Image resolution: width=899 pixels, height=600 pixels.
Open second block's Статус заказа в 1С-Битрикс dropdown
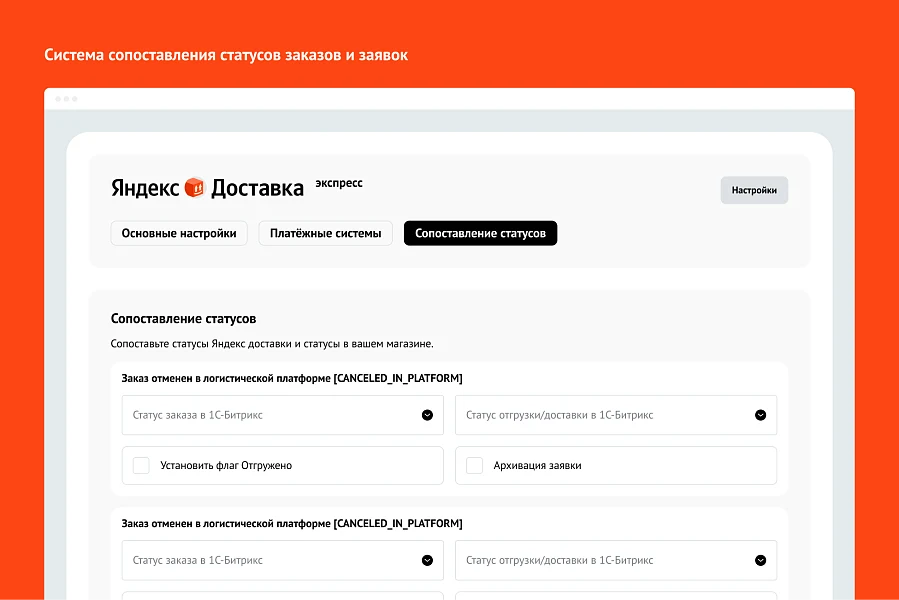point(283,560)
